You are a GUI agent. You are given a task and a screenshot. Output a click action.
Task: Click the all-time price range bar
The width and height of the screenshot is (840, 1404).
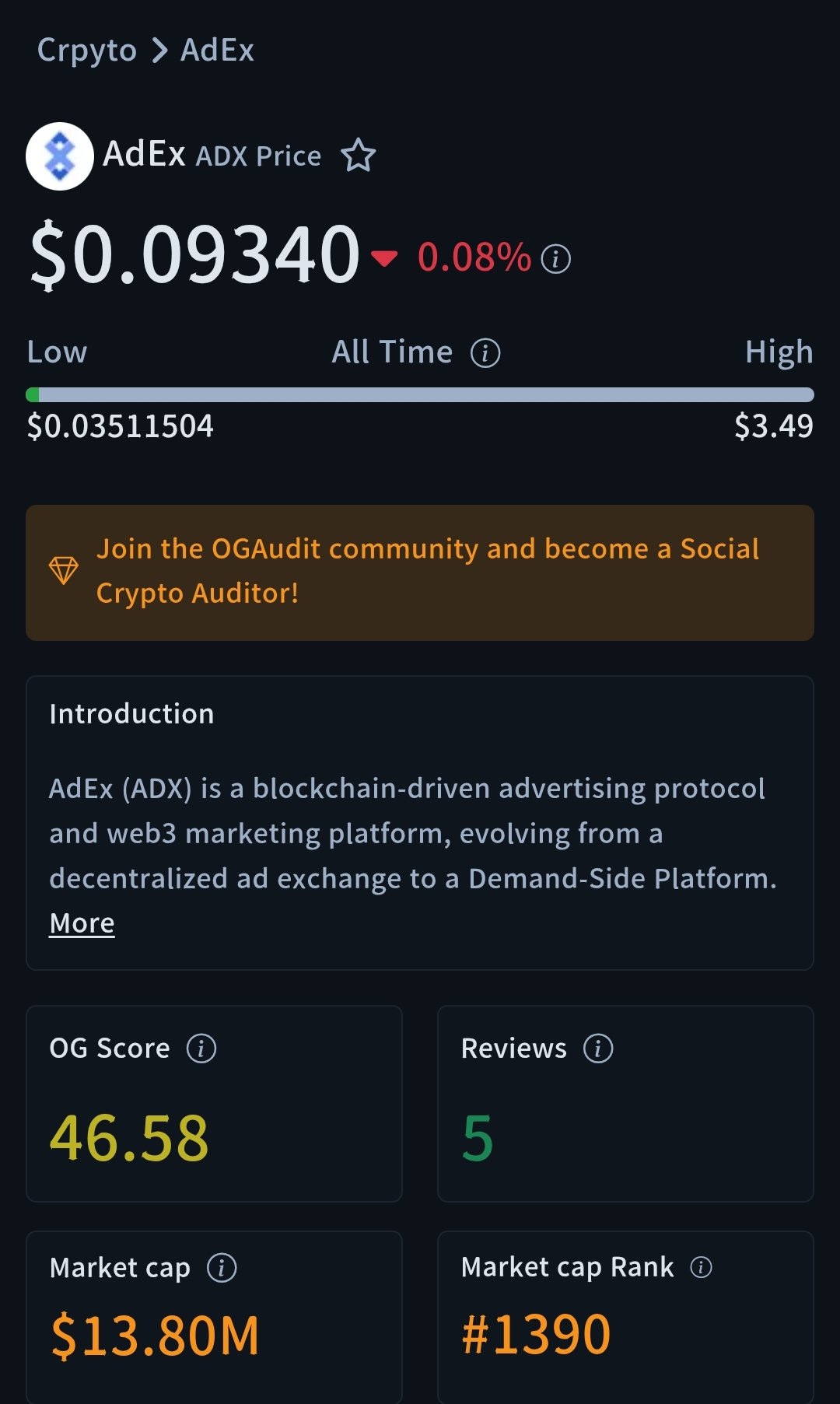point(420,395)
